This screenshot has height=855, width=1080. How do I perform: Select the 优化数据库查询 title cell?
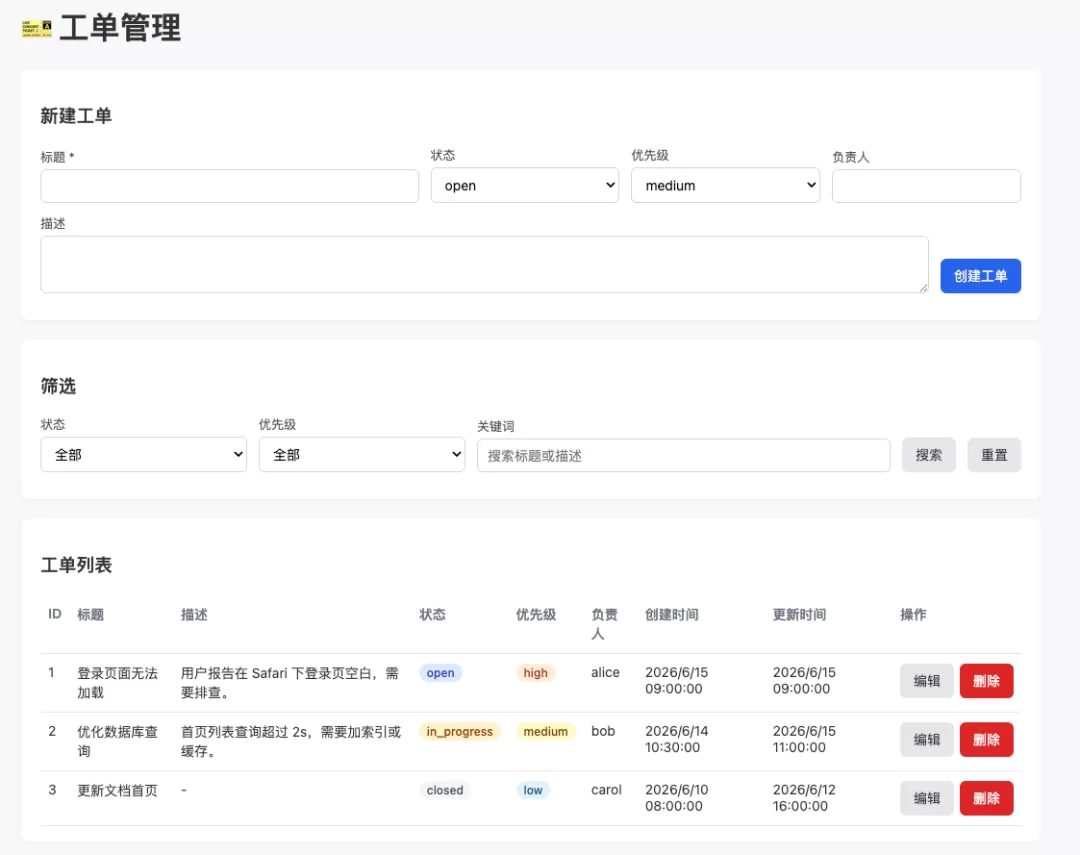[x=117, y=741]
